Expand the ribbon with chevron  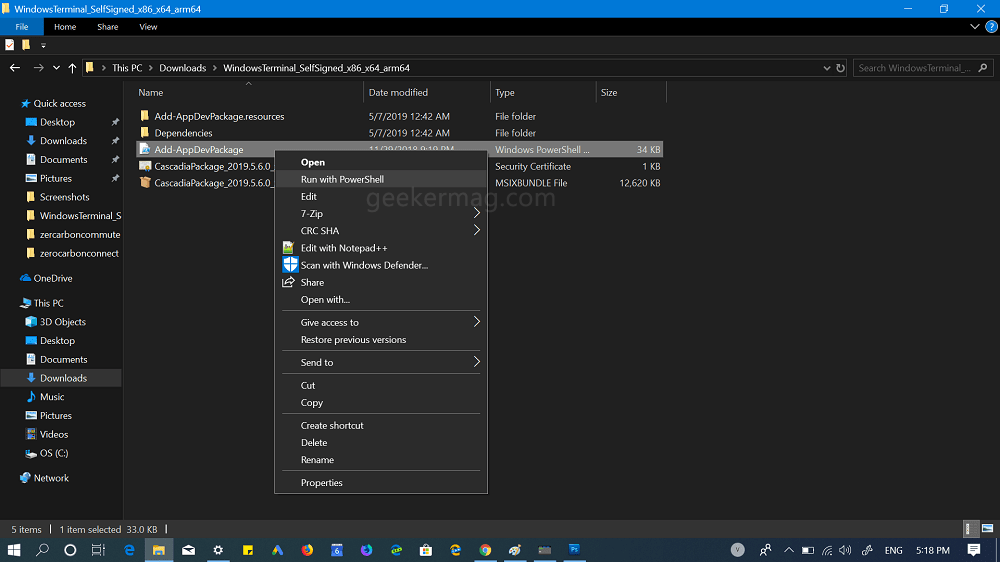(974, 27)
